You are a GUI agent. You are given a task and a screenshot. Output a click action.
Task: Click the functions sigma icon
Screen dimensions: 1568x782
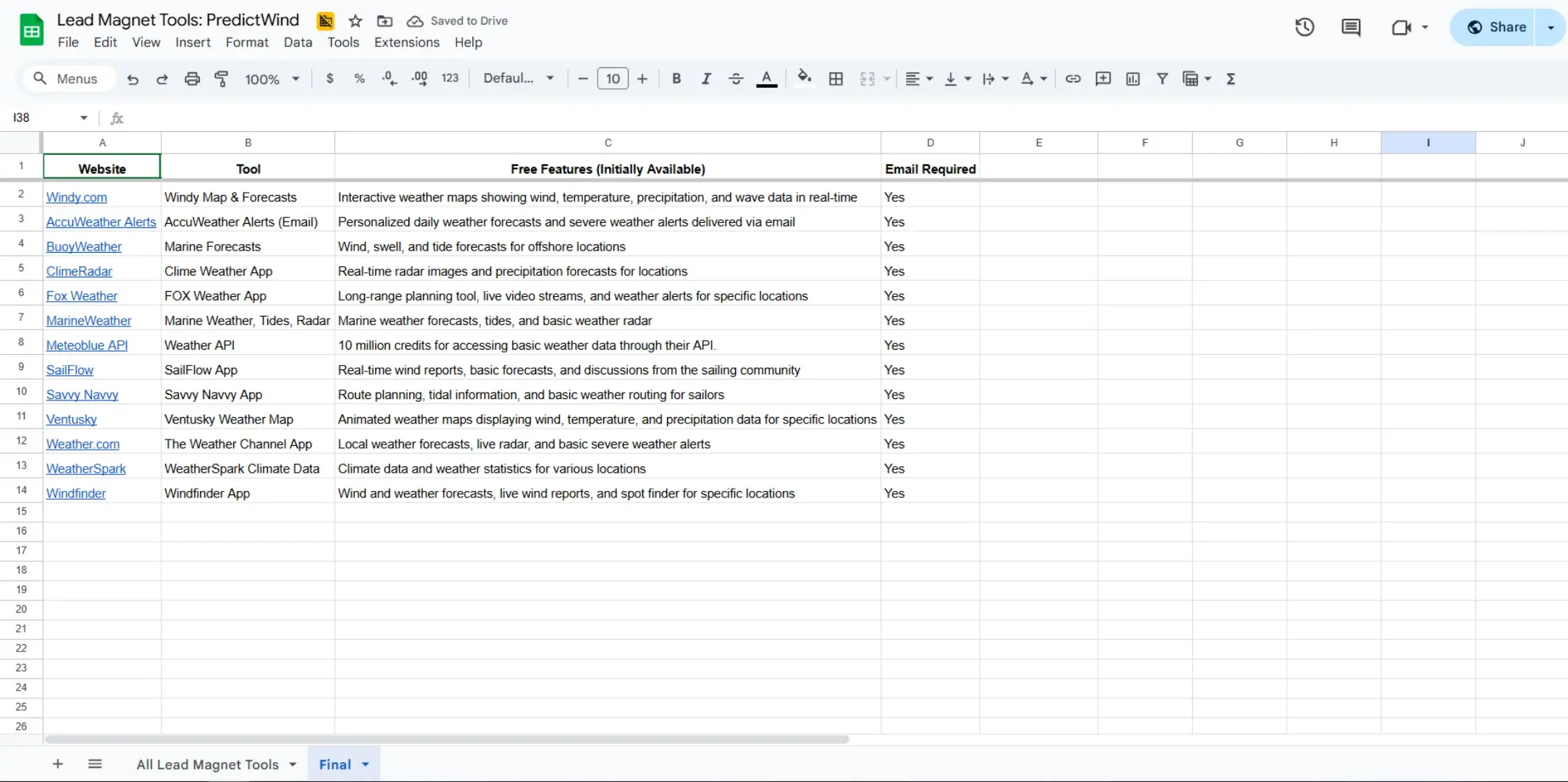pos(1230,79)
